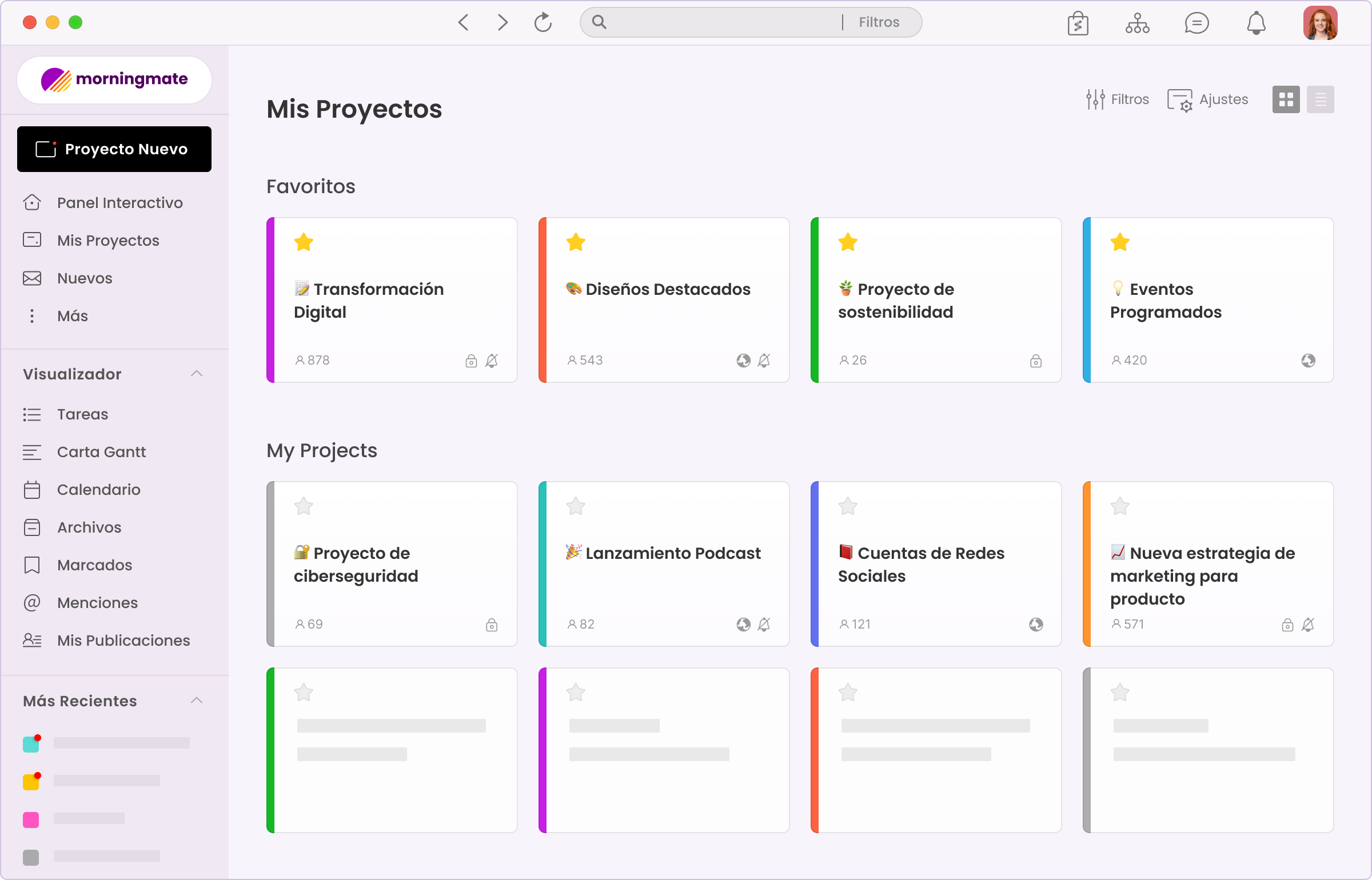Switch to list view layout

(x=1320, y=100)
